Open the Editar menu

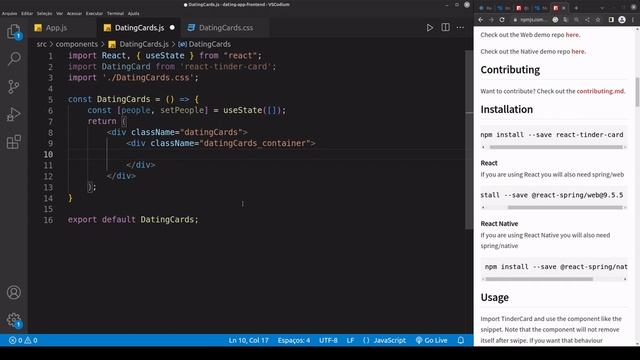(x=27, y=13)
